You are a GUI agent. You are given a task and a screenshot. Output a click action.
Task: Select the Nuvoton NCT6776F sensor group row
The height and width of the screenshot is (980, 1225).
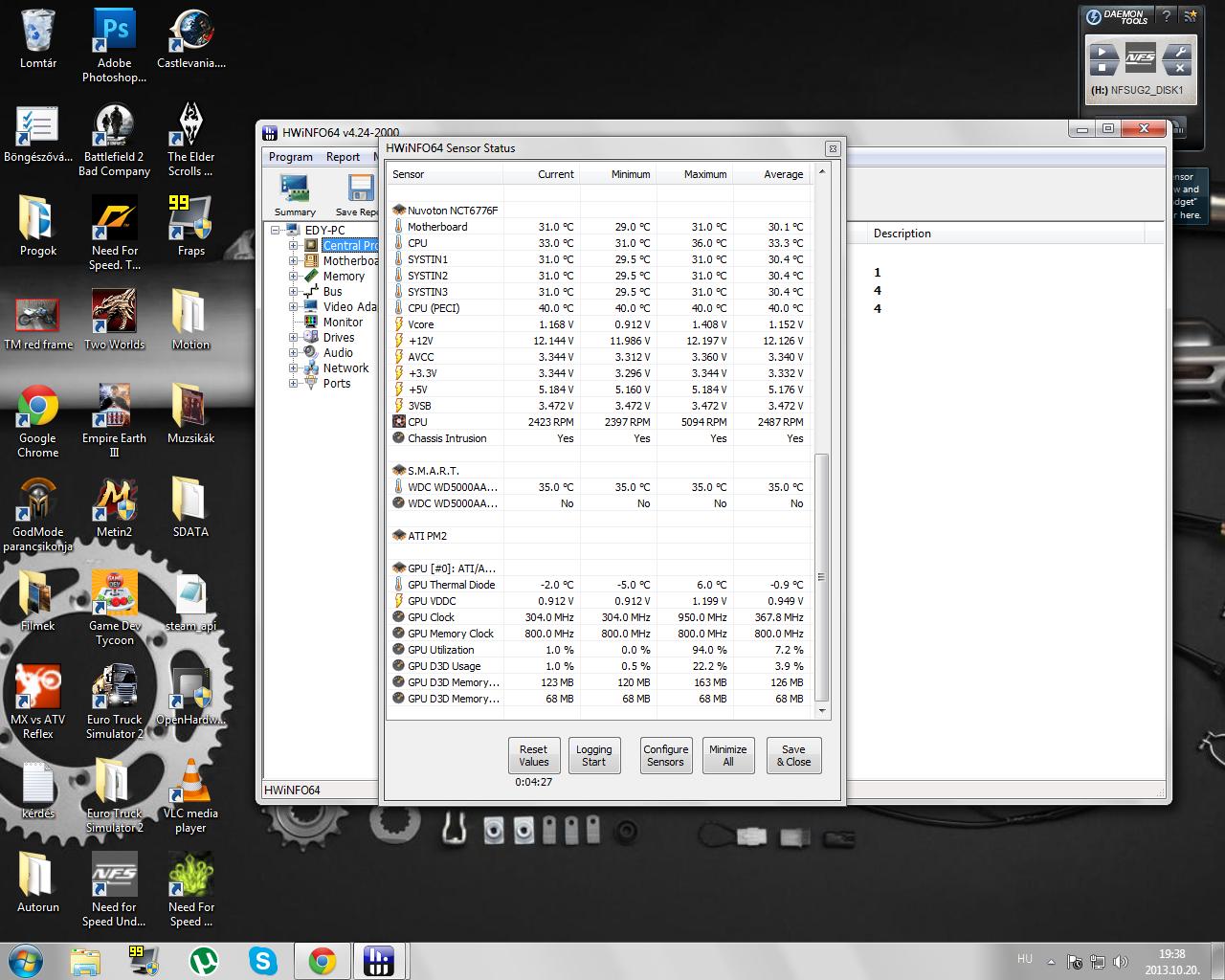pos(599,211)
